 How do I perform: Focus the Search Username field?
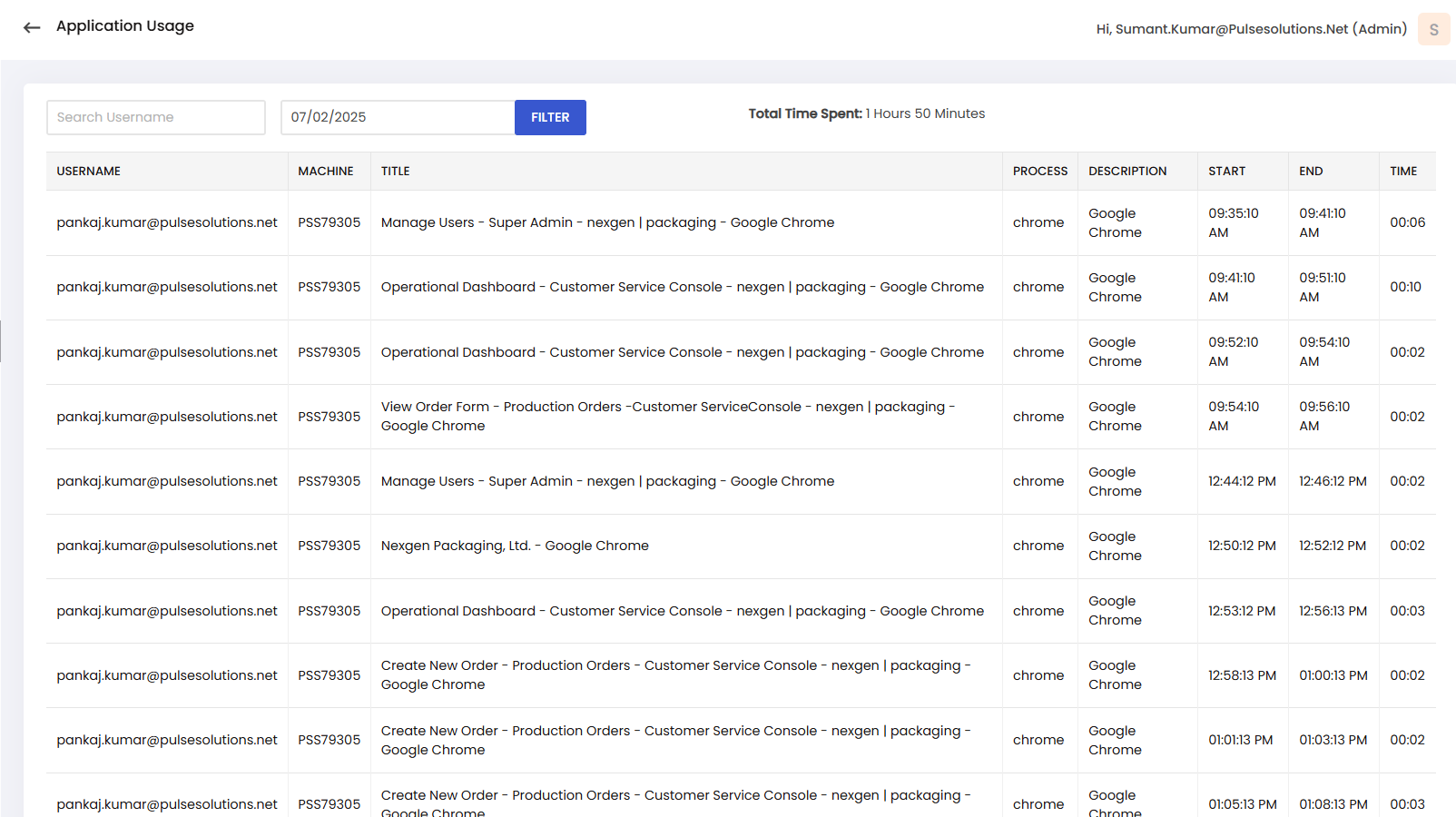click(x=156, y=117)
